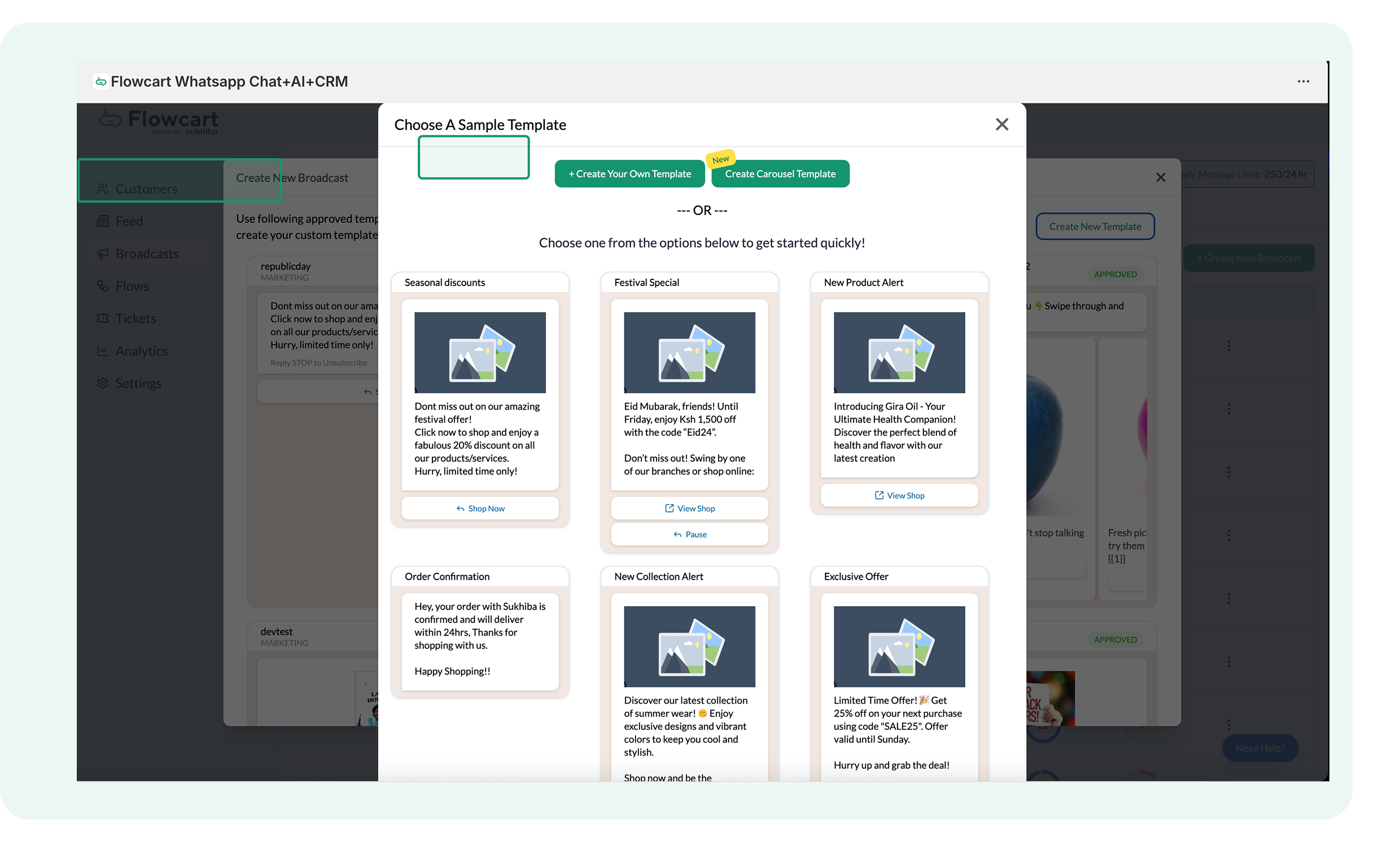The width and height of the screenshot is (1400, 842).
Task: Open Customers from the sidebar
Action: point(146,189)
